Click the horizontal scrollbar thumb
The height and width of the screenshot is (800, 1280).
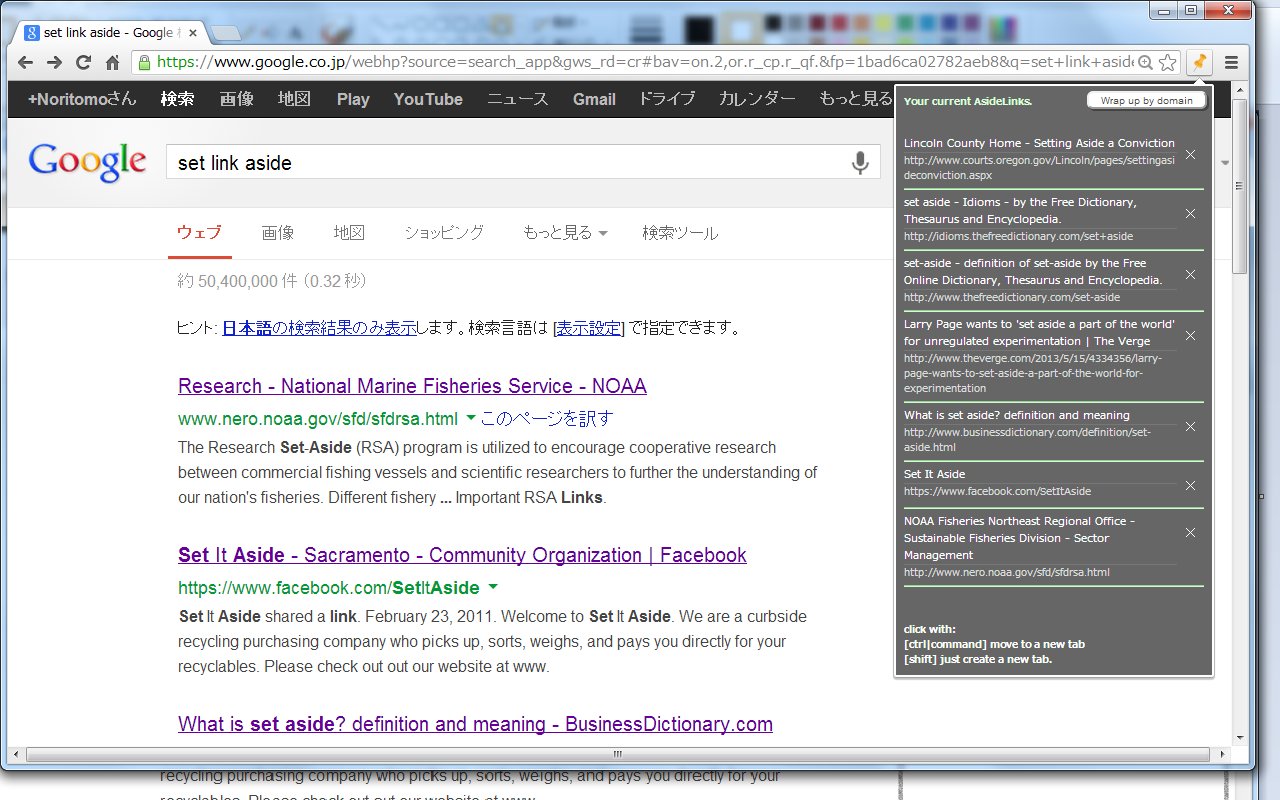(x=616, y=754)
